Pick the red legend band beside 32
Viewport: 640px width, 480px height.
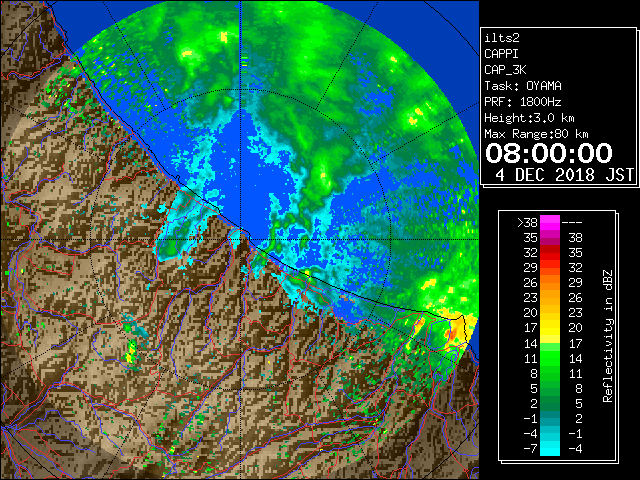click(x=550, y=253)
